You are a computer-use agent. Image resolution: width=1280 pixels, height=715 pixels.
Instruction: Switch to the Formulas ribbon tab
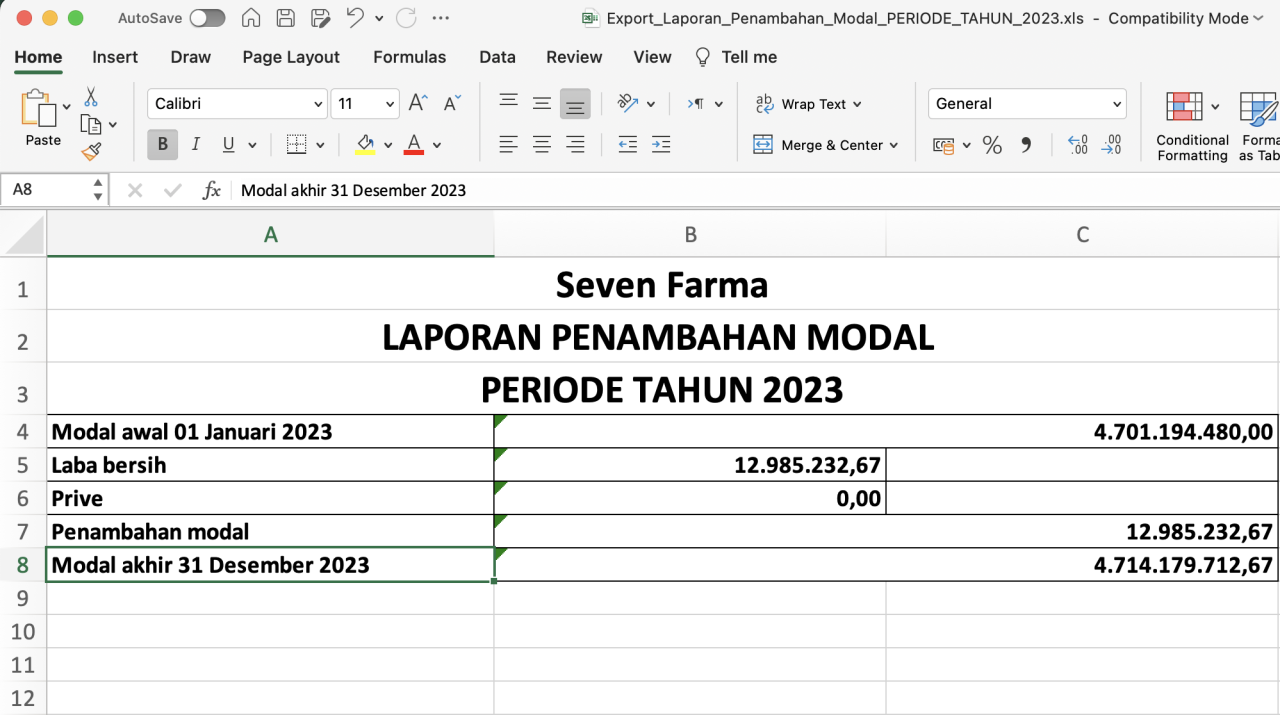pos(410,57)
